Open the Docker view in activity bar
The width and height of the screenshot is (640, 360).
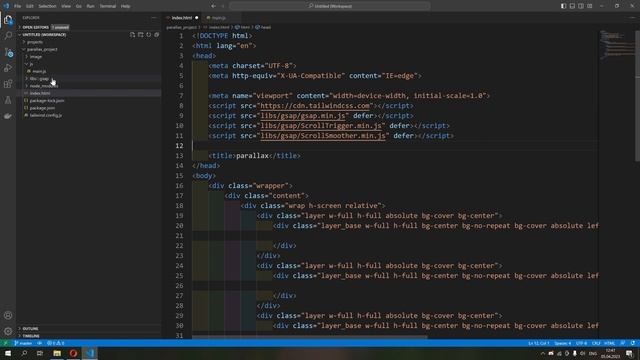8,116
